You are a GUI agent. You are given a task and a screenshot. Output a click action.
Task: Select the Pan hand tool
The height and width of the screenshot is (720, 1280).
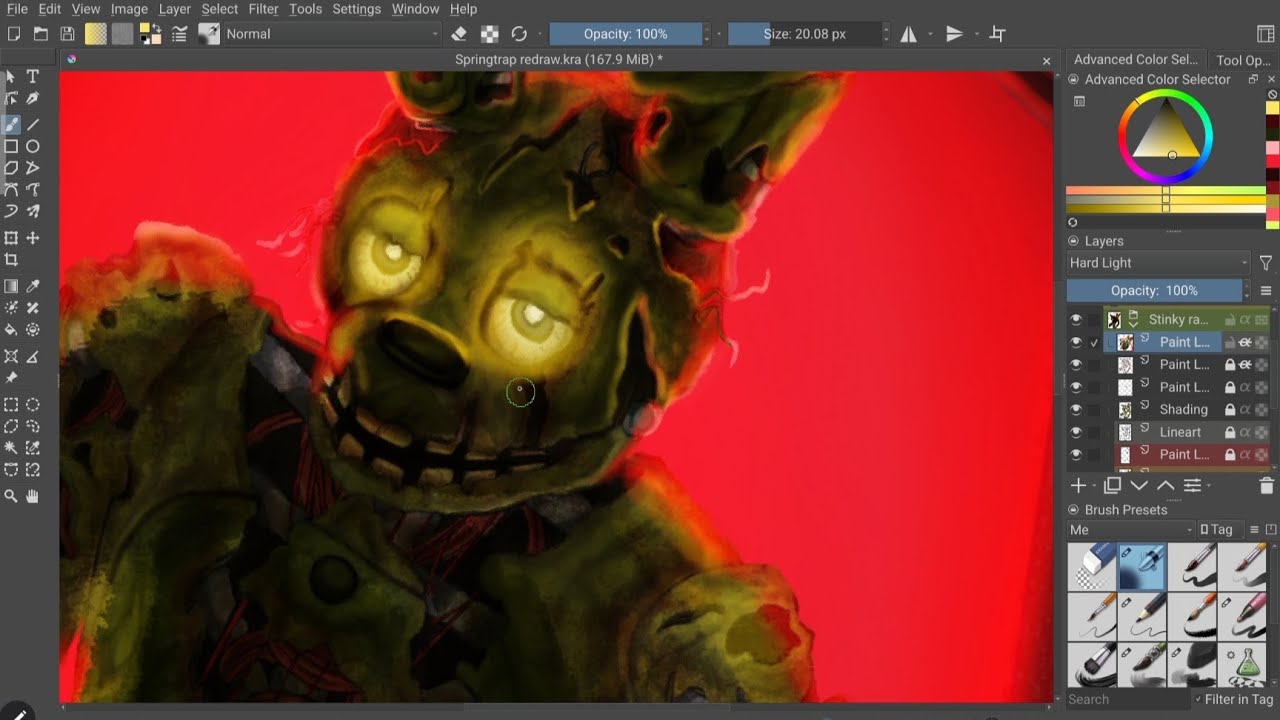pyautogui.click(x=33, y=495)
